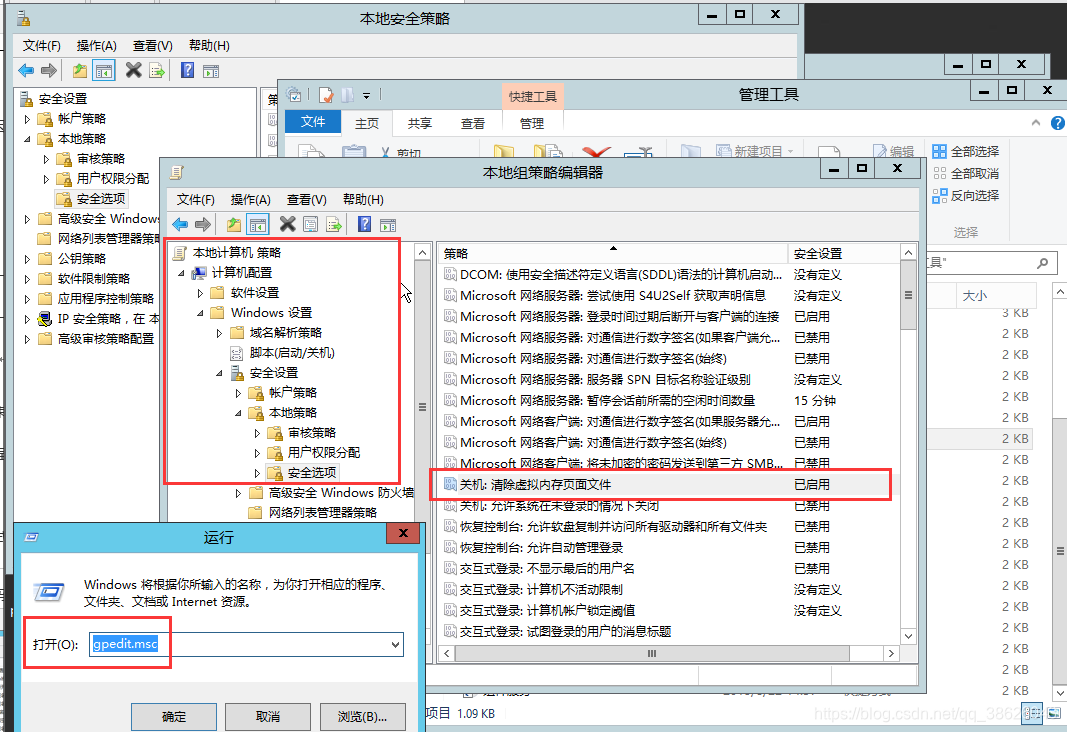Click Properties icon in Group Policy Editor toolbar
The width and height of the screenshot is (1067, 732).
[310, 224]
